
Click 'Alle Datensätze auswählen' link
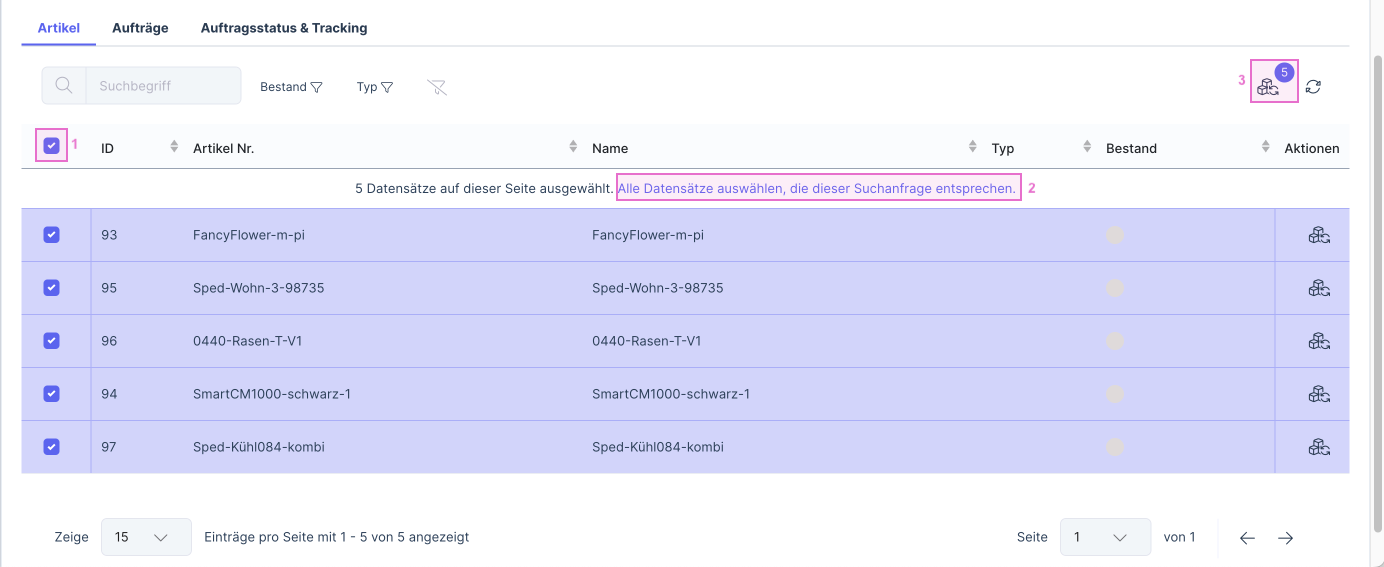coord(817,188)
